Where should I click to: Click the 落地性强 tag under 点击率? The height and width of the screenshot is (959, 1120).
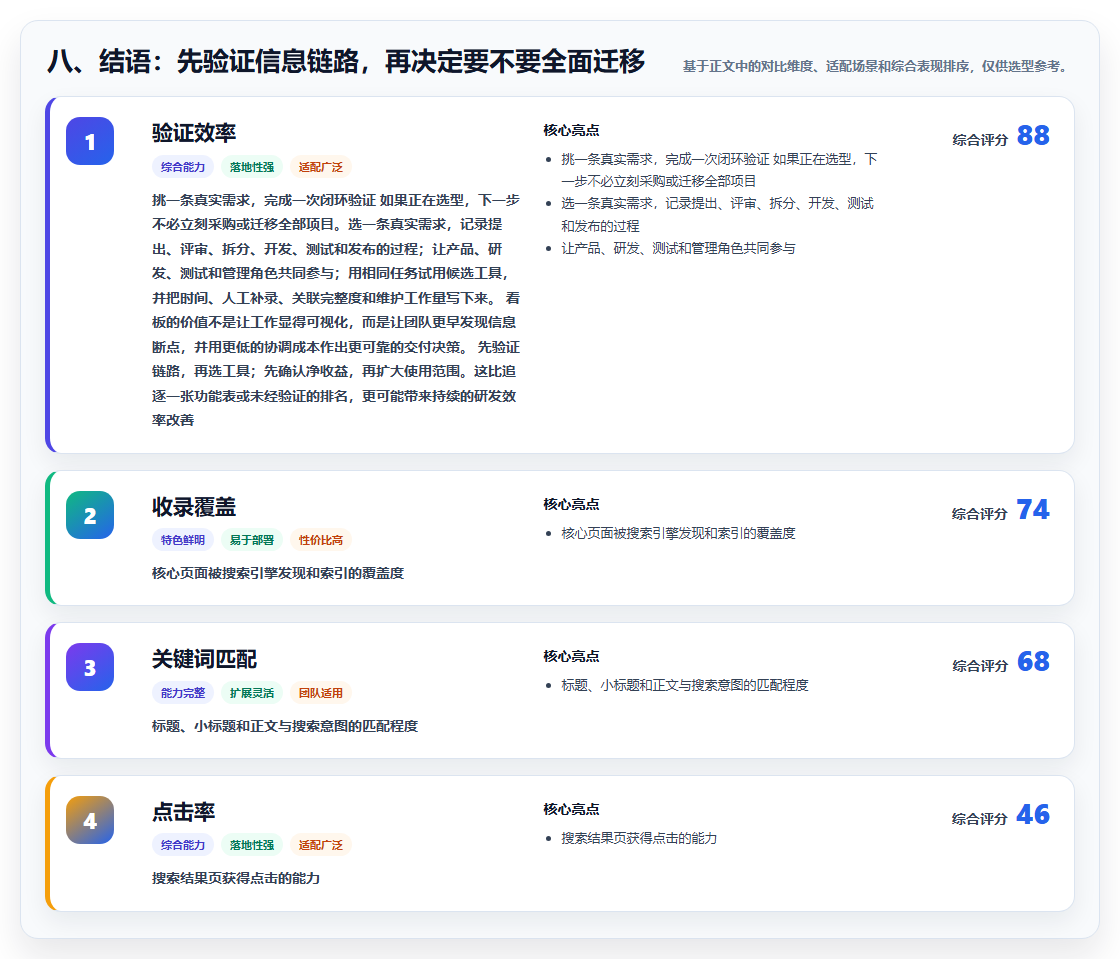tap(252, 845)
